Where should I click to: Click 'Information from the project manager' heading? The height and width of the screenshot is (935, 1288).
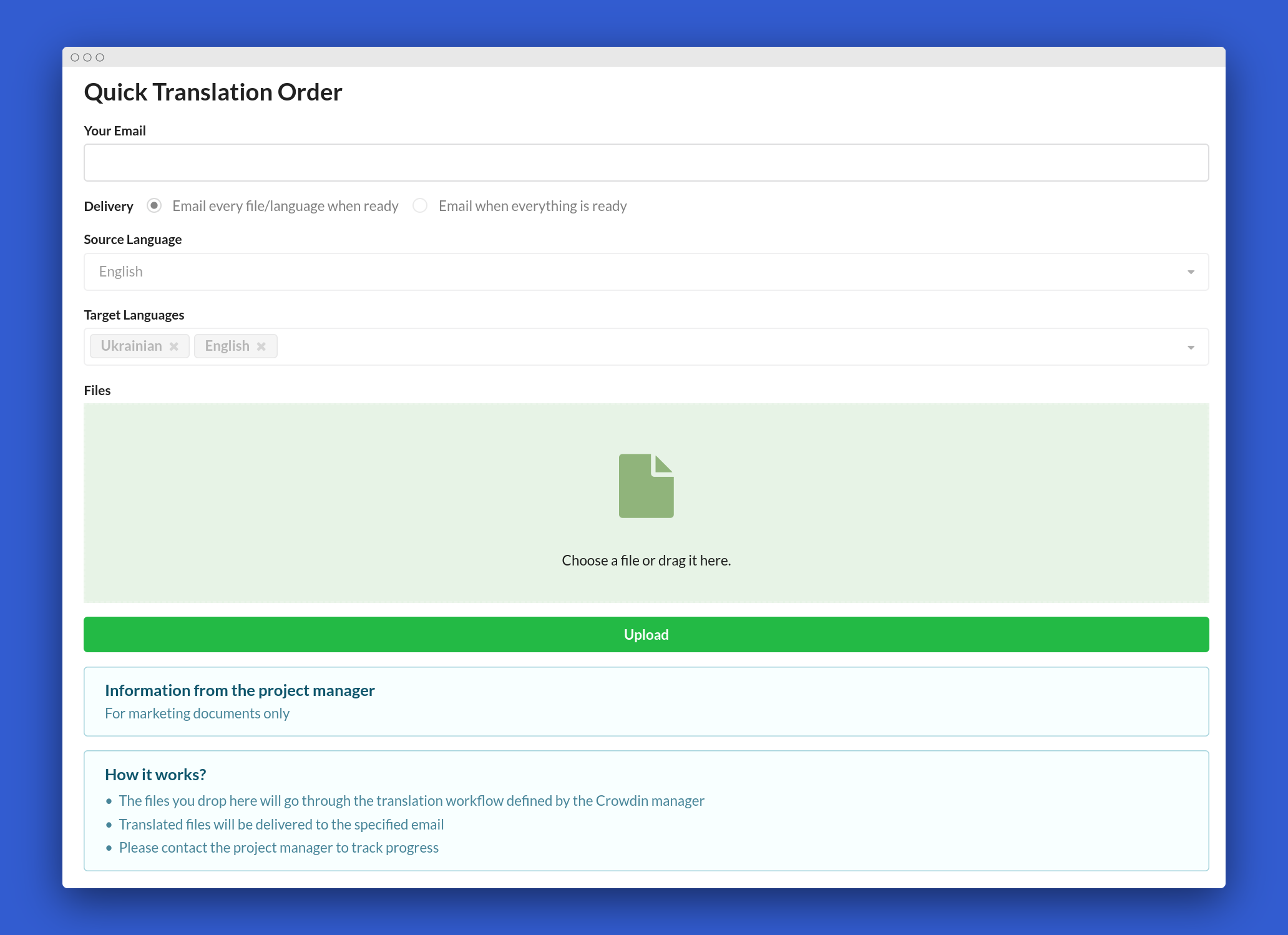pyautogui.click(x=240, y=690)
